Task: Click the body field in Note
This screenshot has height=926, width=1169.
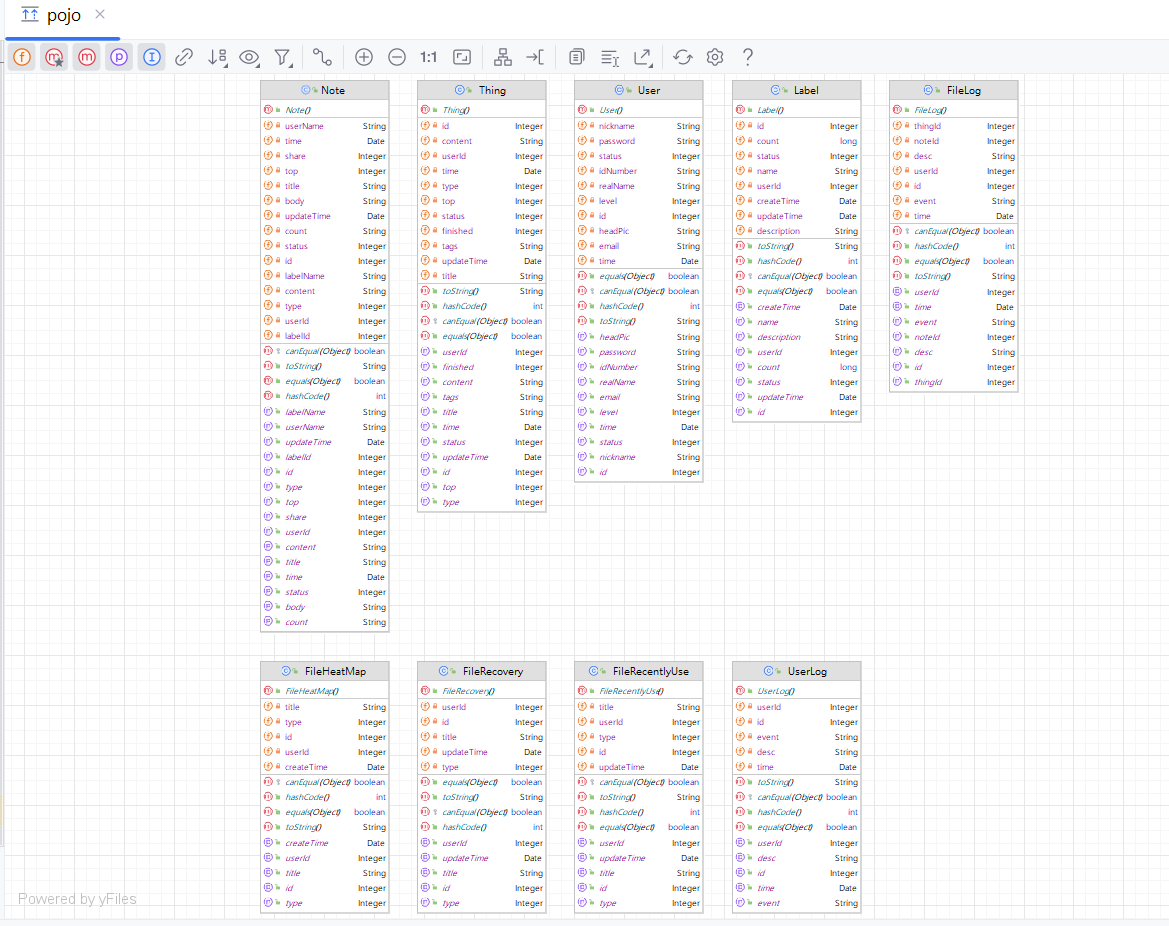Action: click(324, 201)
